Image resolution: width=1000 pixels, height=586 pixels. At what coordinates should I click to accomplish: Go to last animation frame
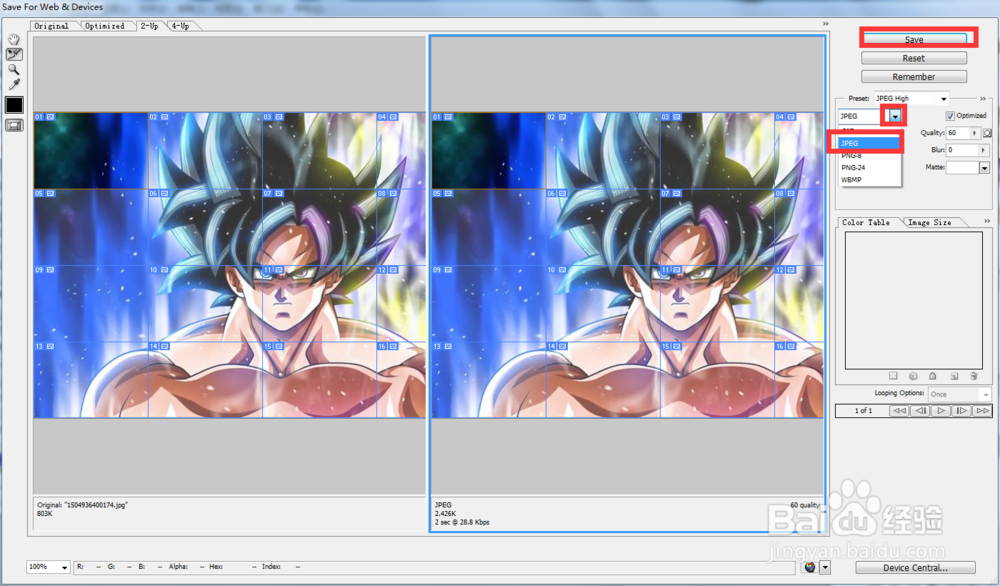[982, 411]
